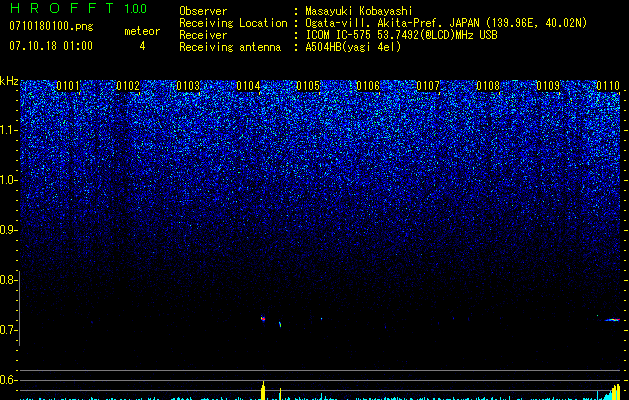Click the 0.9 kHz axis label
Viewport: 629px width, 400px height.
(9, 230)
